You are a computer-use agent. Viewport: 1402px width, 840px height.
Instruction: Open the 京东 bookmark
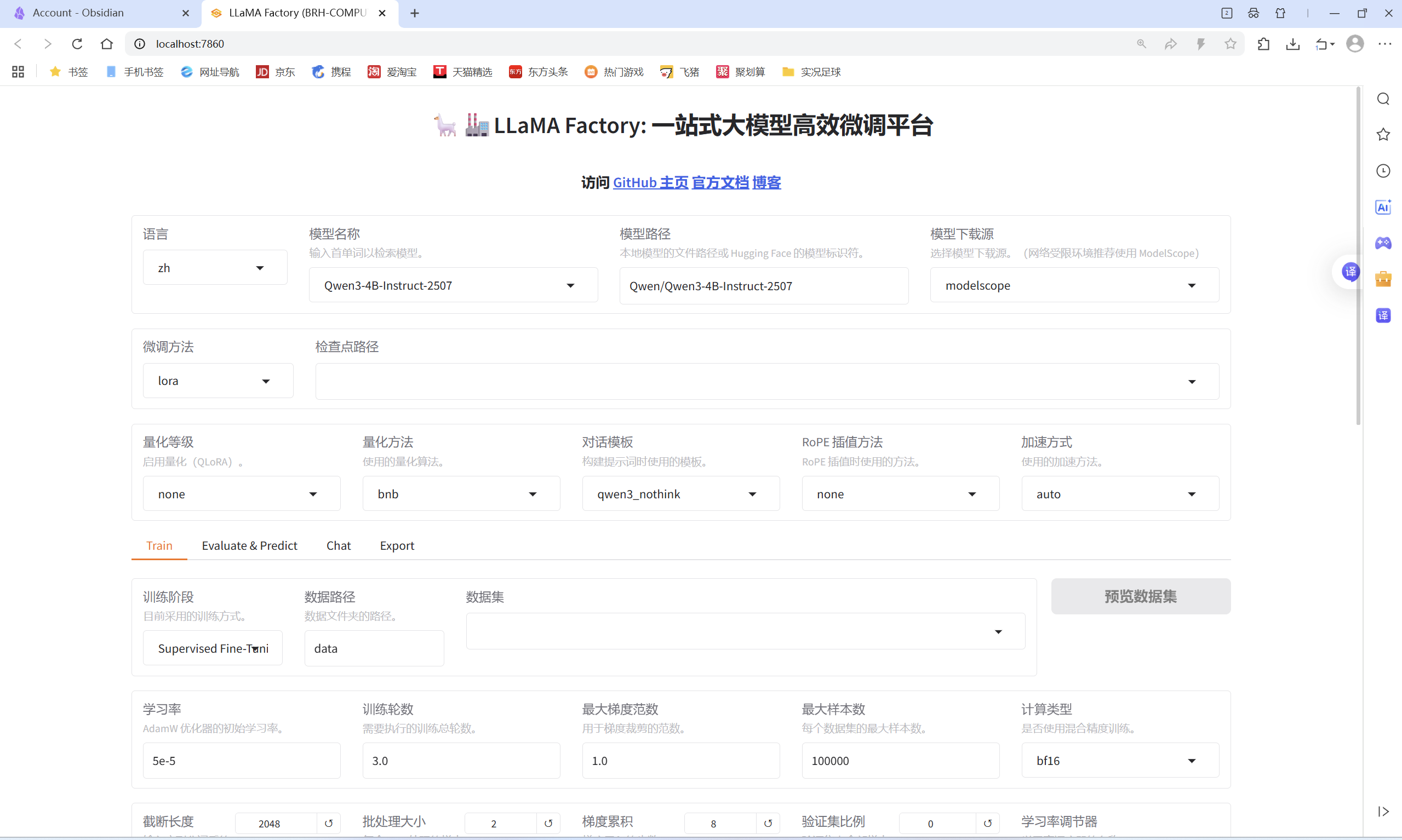pyautogui.click(x=276, y=72)
